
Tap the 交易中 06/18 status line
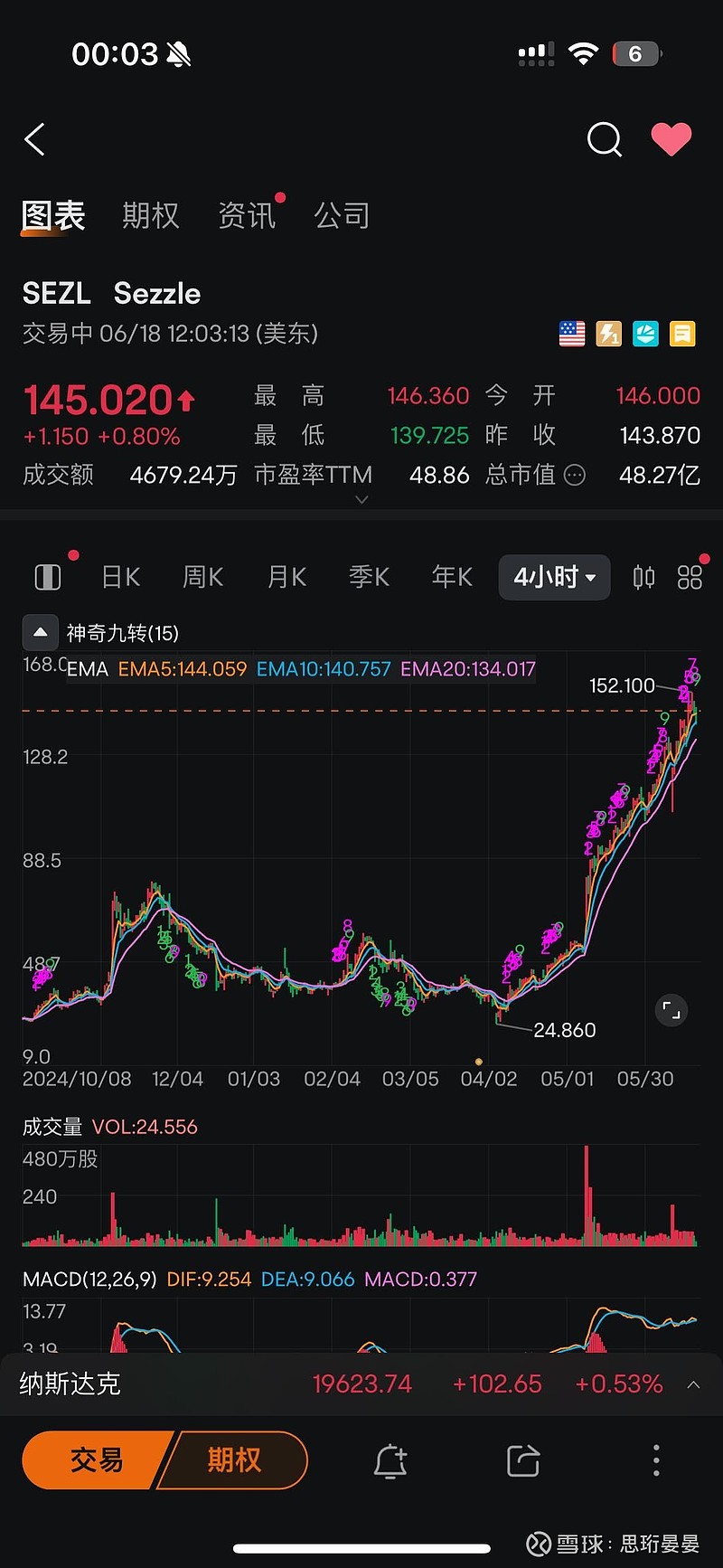click(x=170, y=334)
